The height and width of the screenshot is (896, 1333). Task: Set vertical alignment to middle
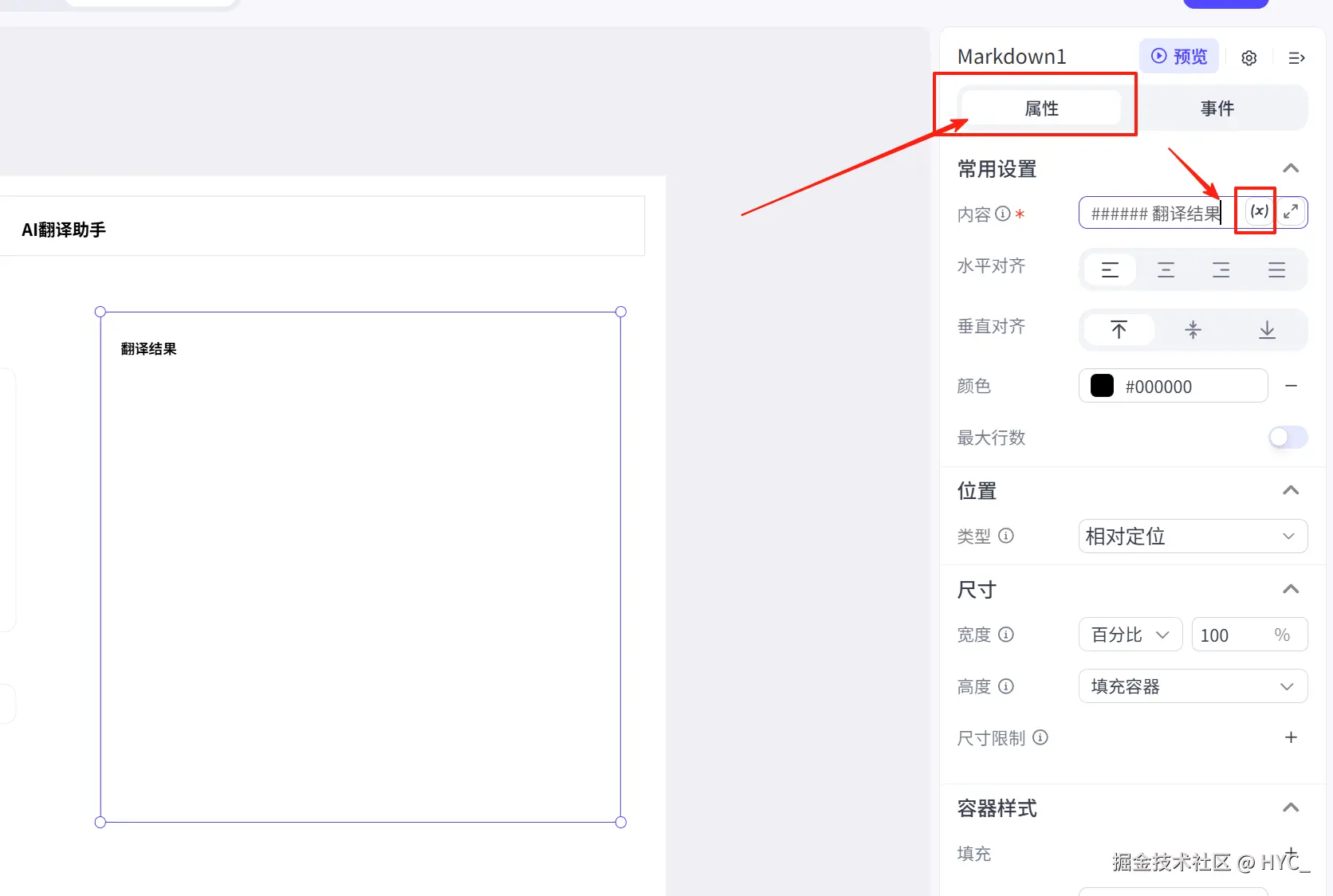click(x=1193, y=330)
